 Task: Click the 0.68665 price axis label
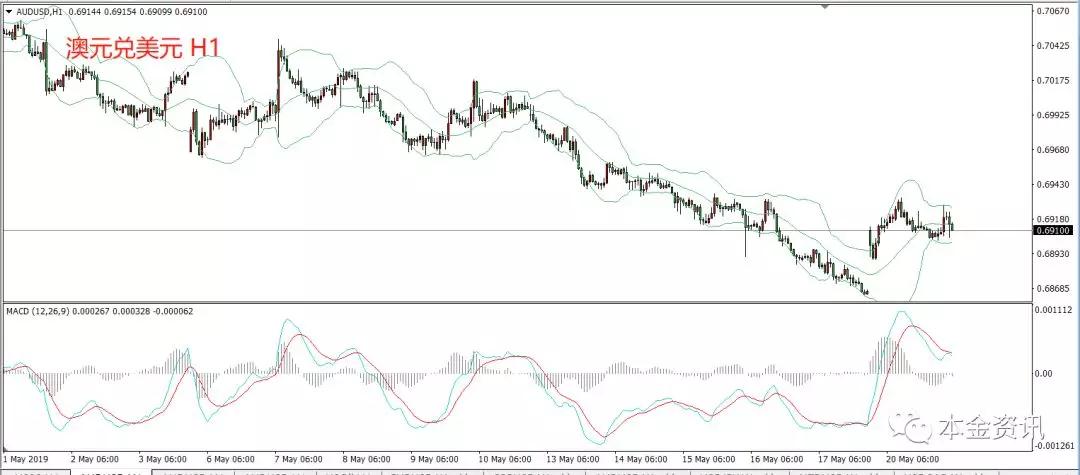point(1054,288)
